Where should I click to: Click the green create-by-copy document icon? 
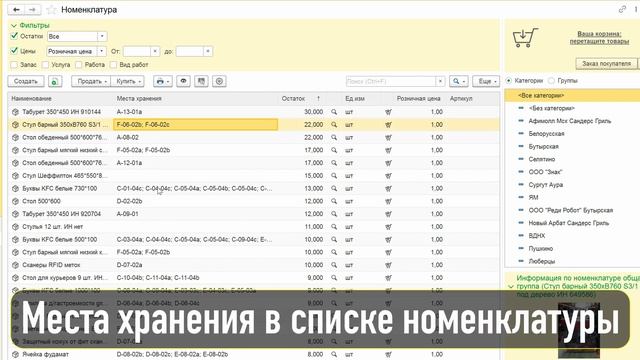[x=55, y=82]
